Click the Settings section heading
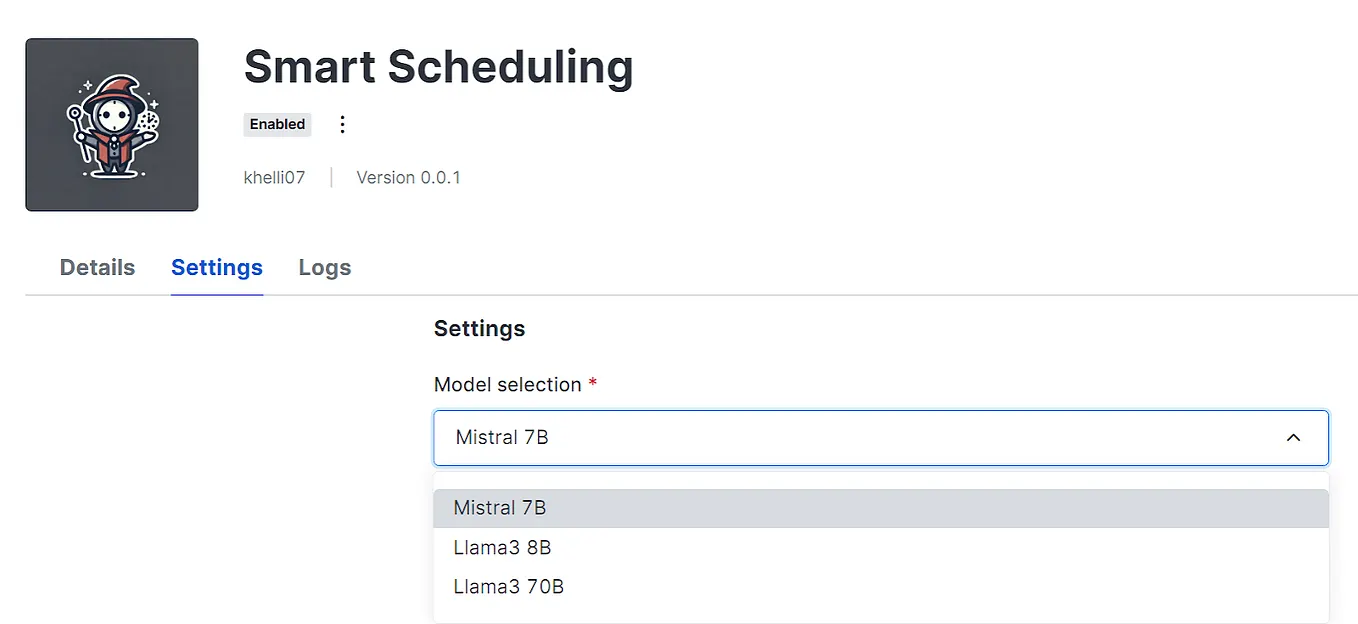This screenshot has width=1358, height=624. click(x=479, y=328)
